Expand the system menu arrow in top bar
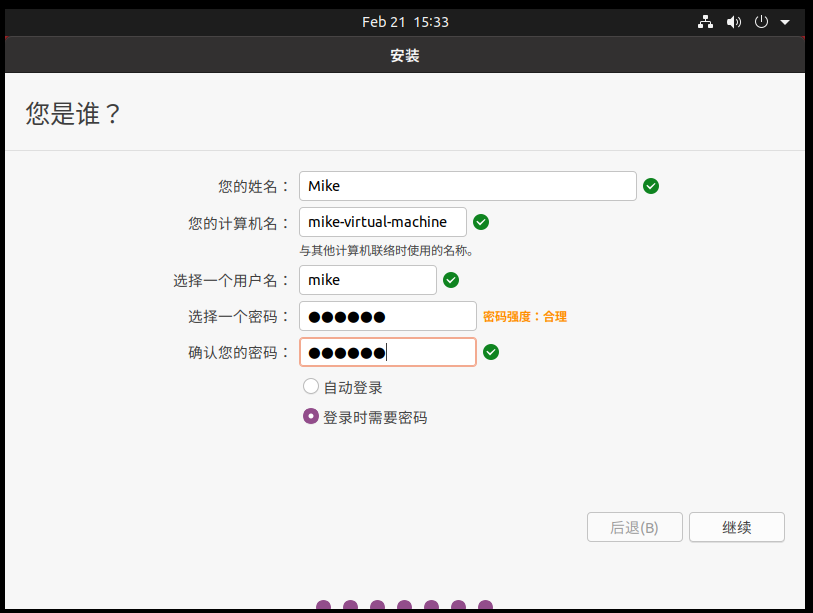 click(x=785, y=22)
